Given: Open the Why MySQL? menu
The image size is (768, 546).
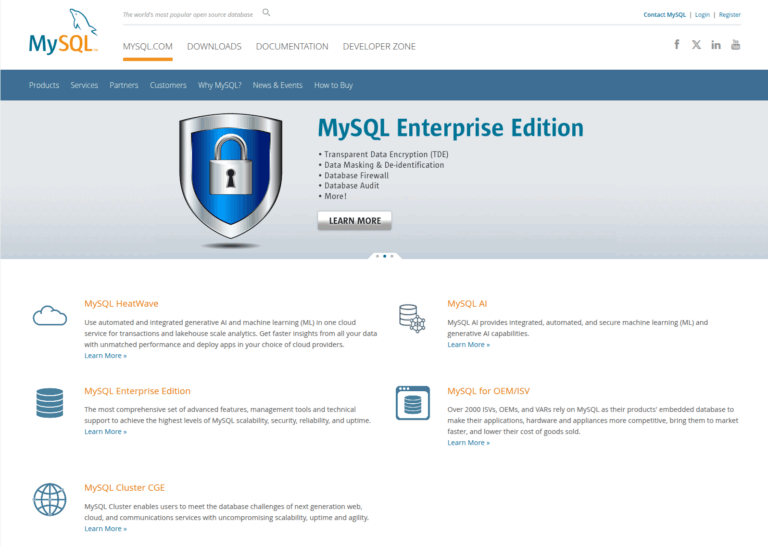Looking at the screenshot, I should [220, 85].
